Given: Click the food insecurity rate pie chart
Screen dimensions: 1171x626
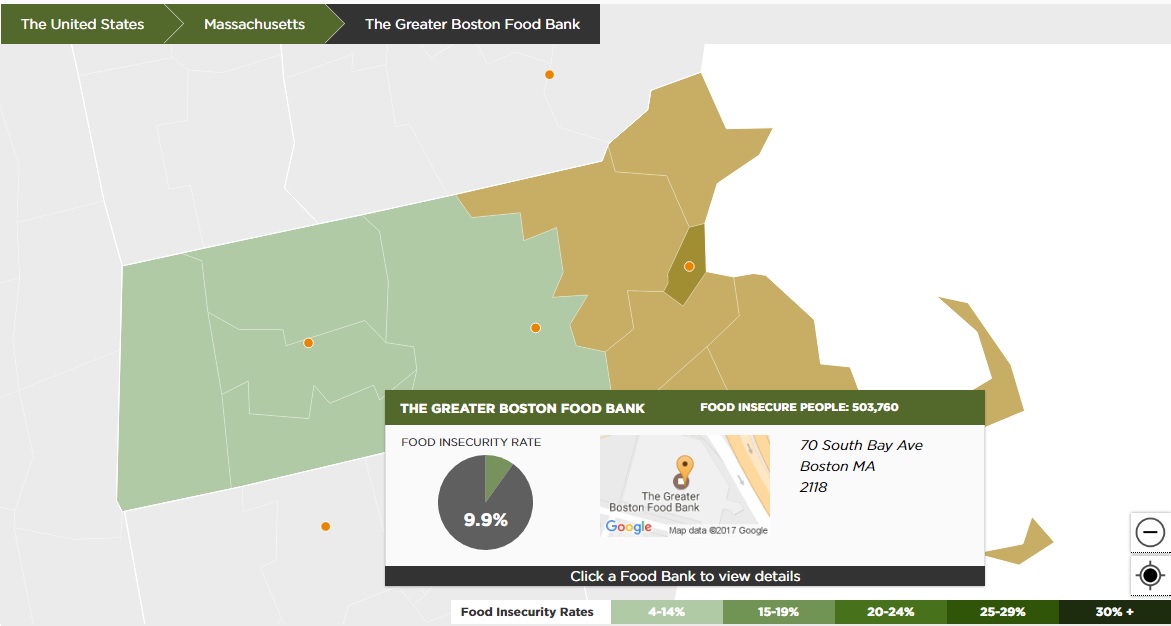Looking at the screenshot, I should [x=485, y=503].
